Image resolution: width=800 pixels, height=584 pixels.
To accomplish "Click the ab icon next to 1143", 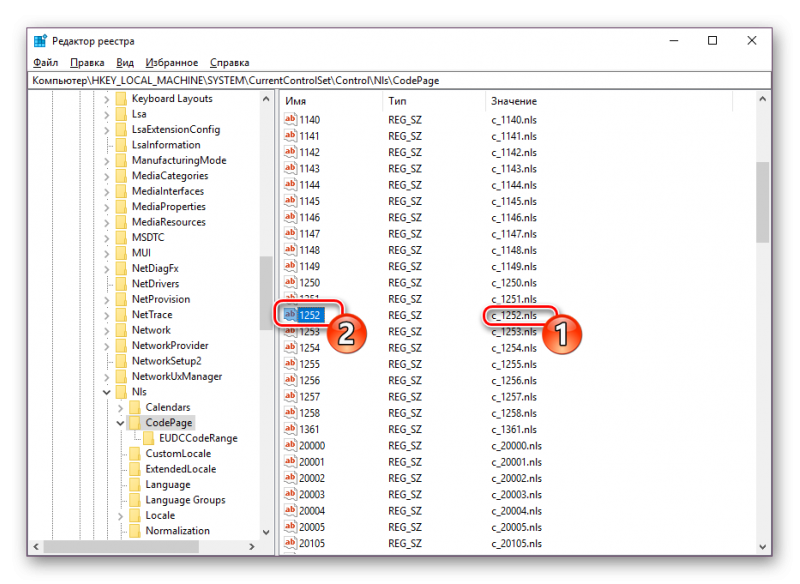I will tap(290, 168).
